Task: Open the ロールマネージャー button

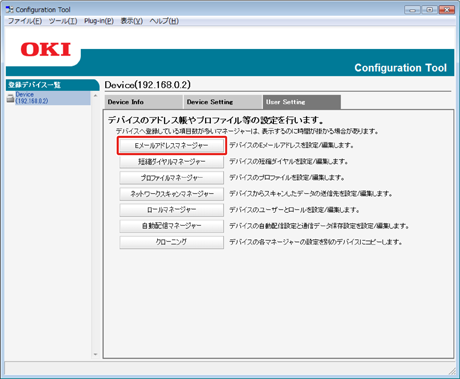Action: click(172, 210)
